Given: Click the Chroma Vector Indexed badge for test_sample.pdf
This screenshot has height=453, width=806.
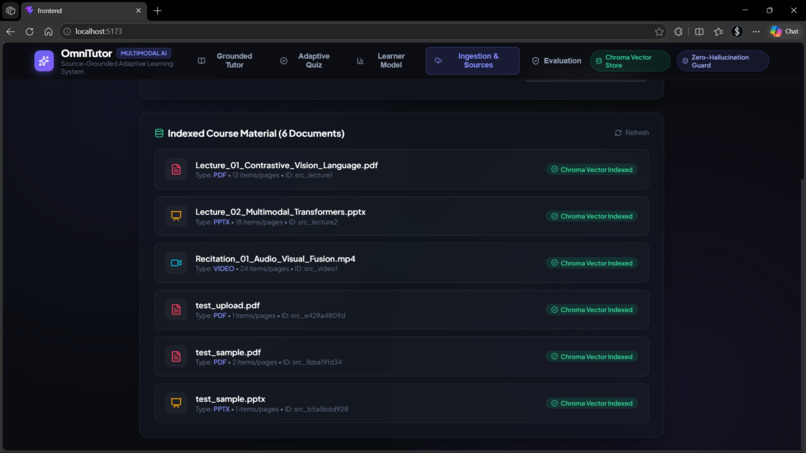Looking at the screenshot, I should tap(592, 356).
